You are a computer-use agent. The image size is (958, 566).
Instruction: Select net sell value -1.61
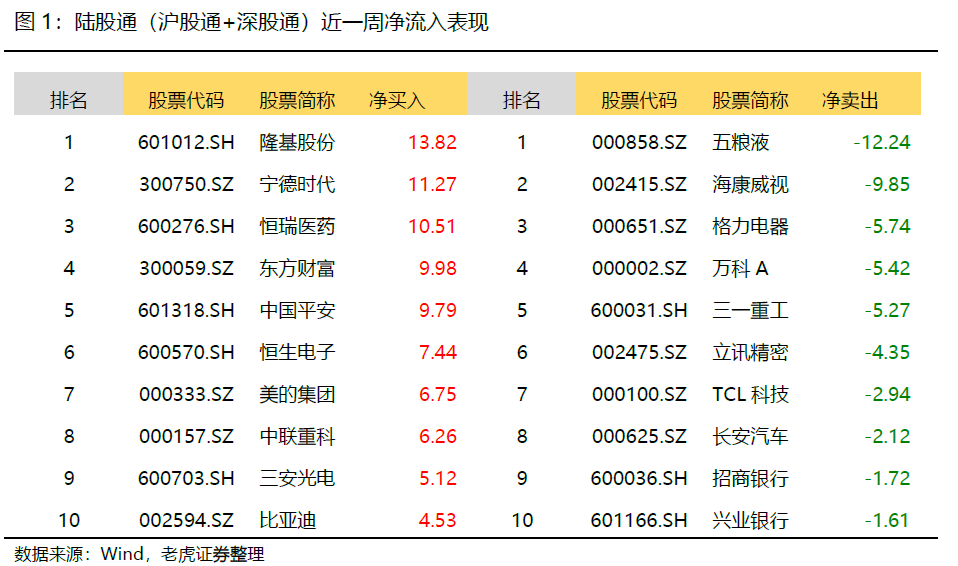pos(887,520)
